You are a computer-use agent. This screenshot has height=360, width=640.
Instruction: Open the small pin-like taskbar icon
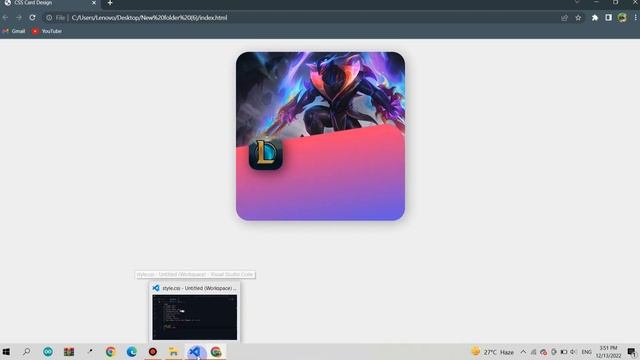90,351
